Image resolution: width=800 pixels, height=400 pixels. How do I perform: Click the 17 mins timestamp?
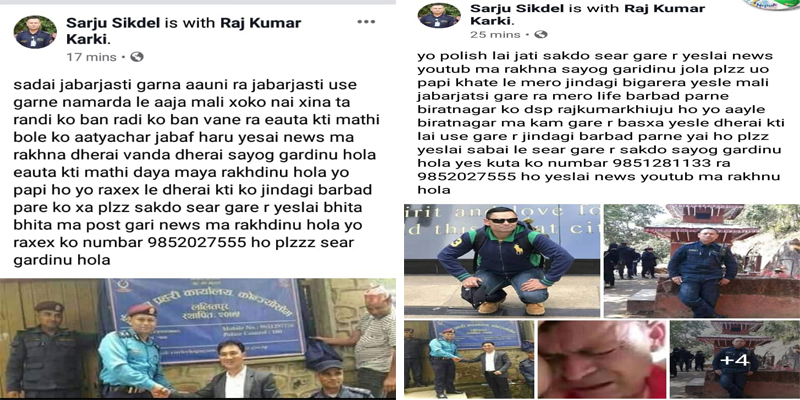click(91, 57)
